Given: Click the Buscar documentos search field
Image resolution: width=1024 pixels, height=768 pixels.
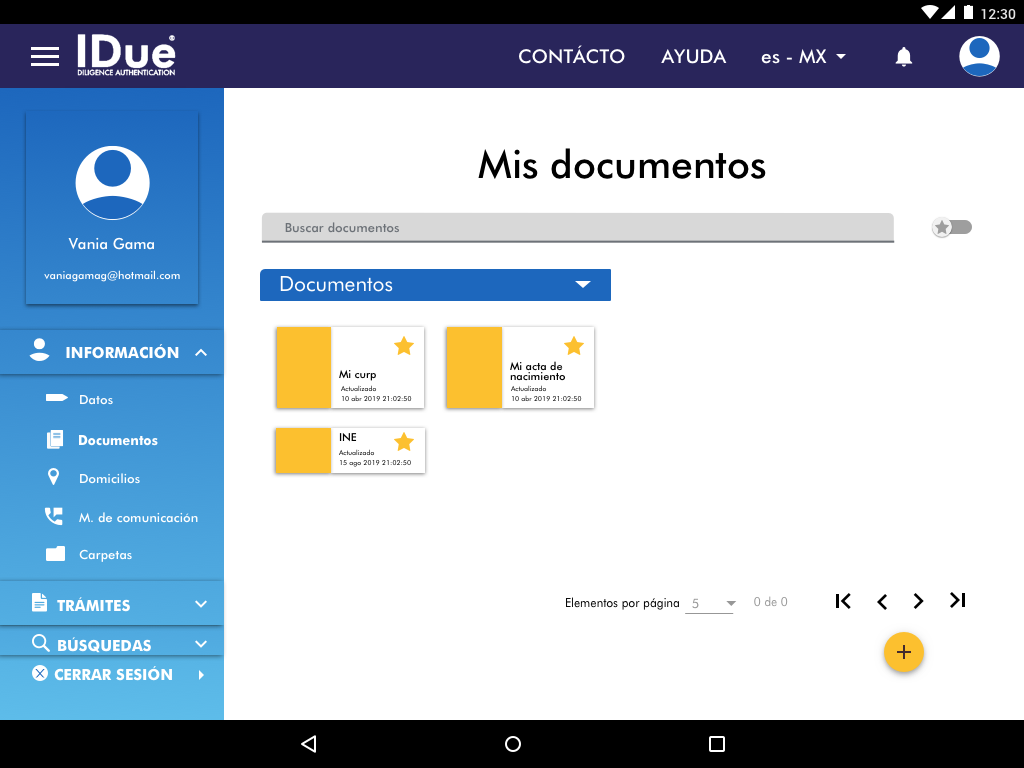Looking at the screenshot, I should (x=577, y=228).
